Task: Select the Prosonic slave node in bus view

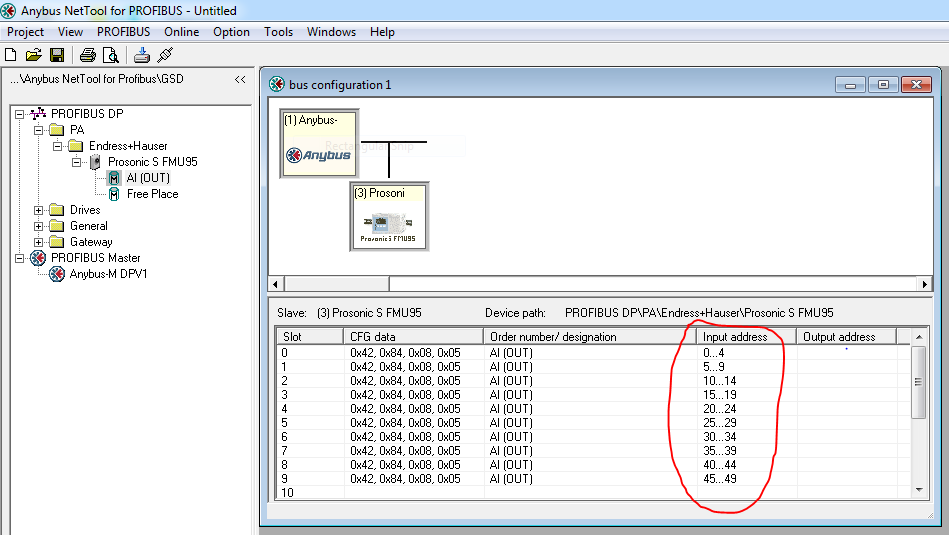Action: point(389,217)
